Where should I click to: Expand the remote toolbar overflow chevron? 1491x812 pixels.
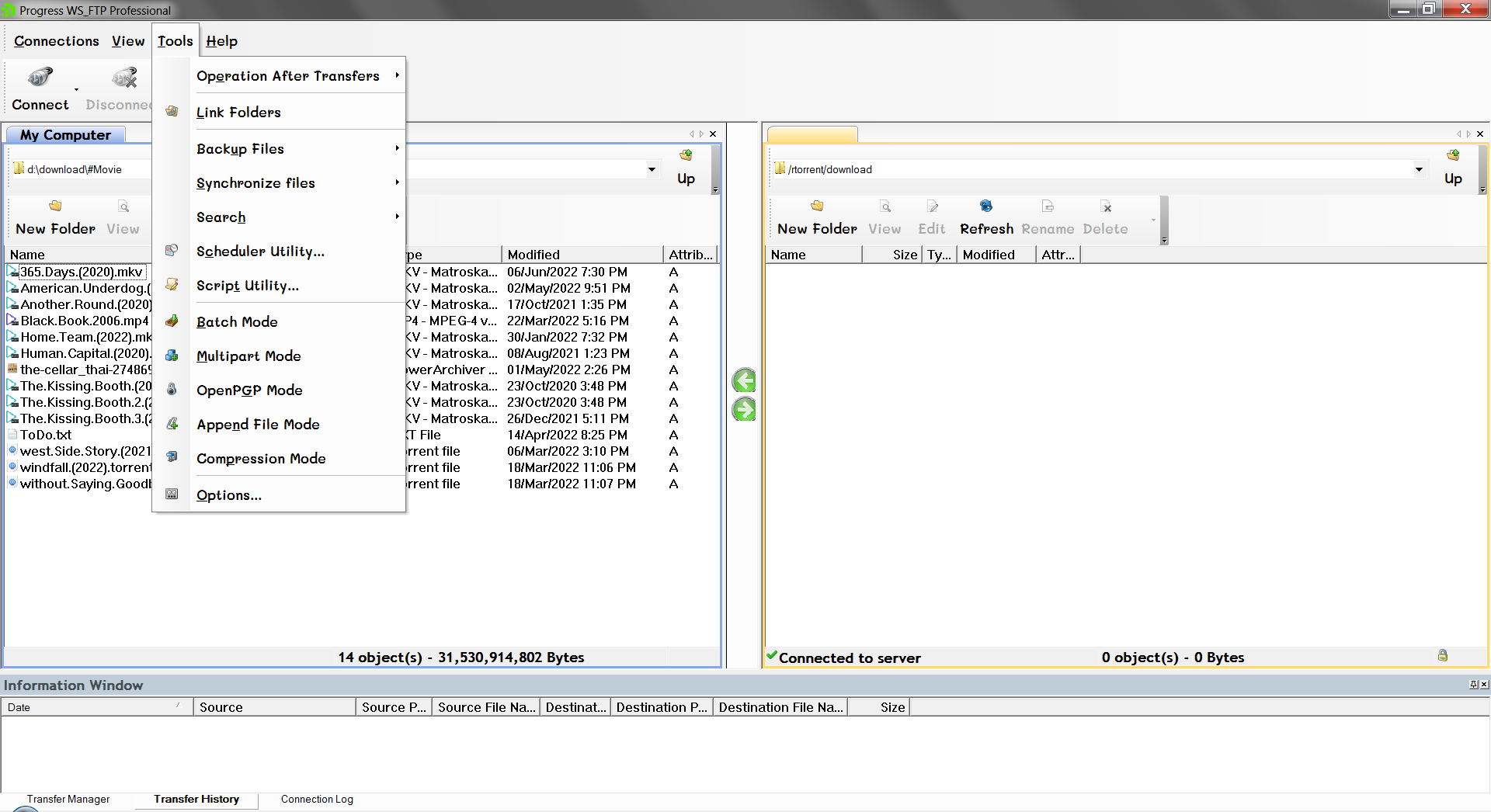(x=1164, y=241)
